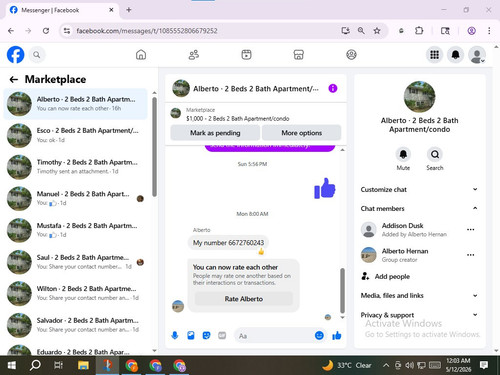Open File Explorer from taskbar

coord(83,365)
